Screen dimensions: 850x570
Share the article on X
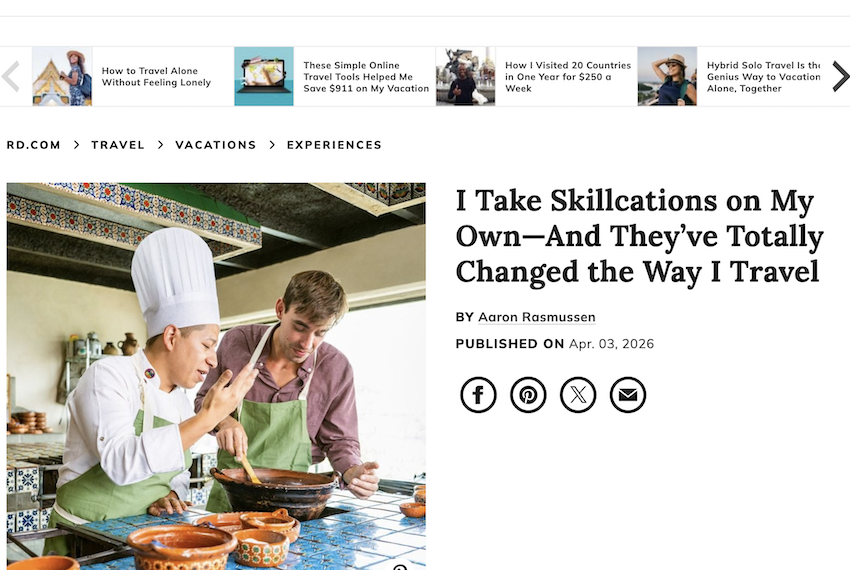coord(578,395)
